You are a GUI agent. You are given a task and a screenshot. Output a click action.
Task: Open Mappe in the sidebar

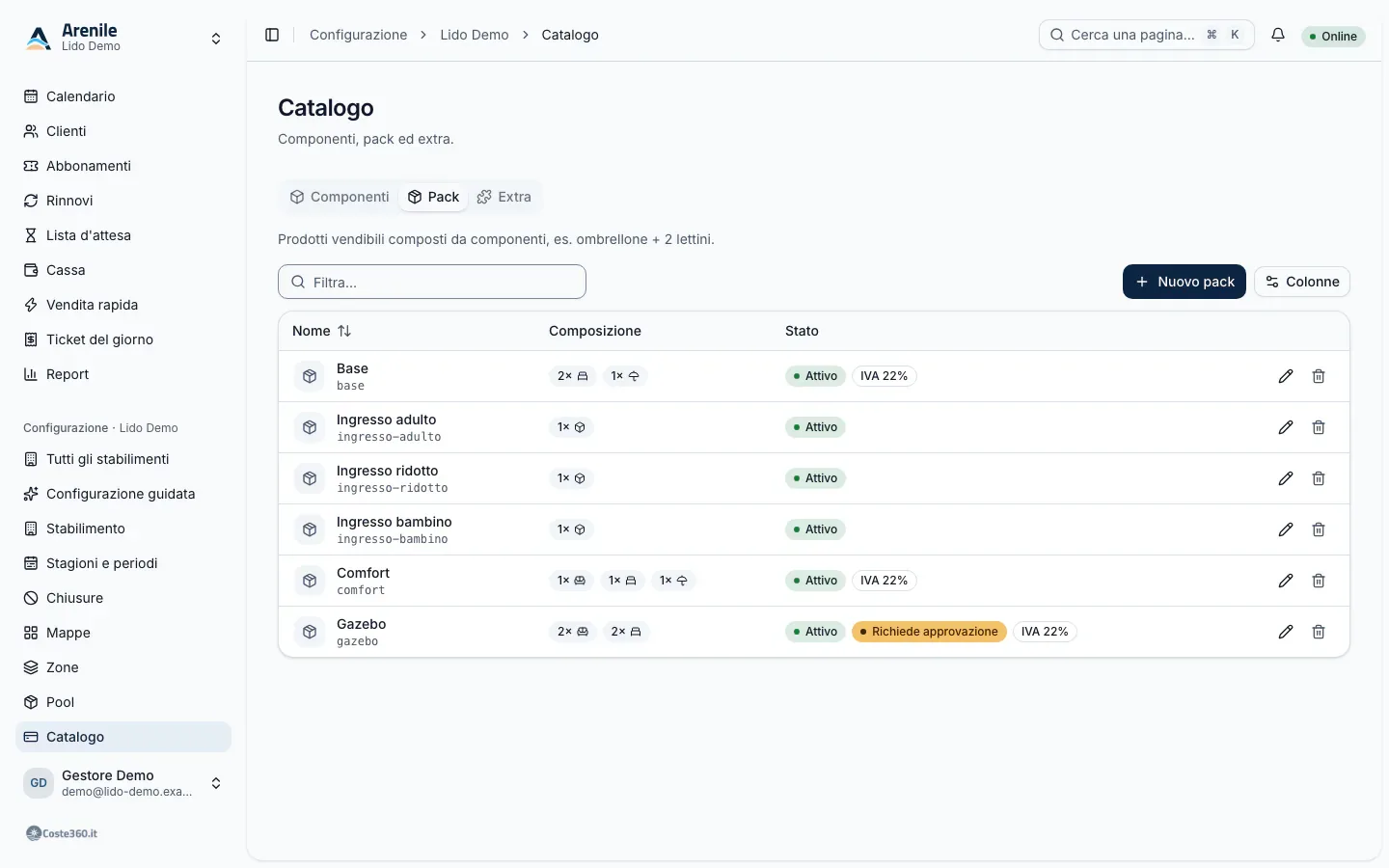123,633
